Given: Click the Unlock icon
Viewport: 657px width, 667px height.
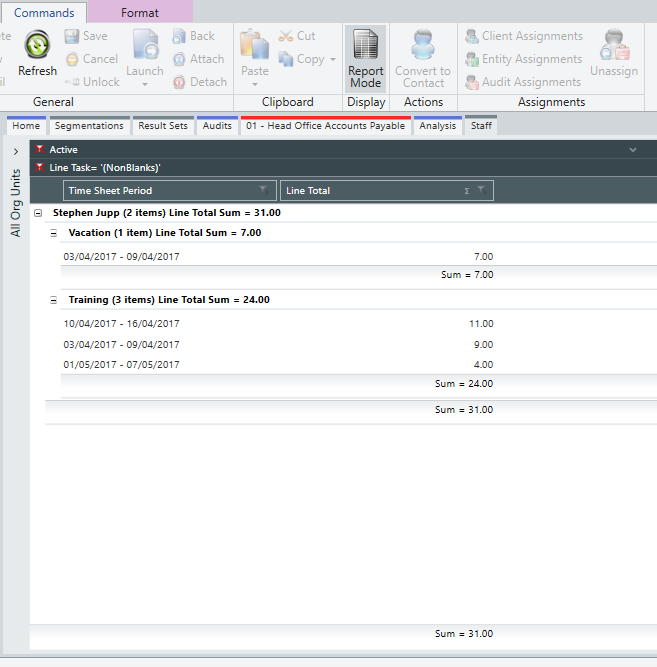Looking at the screenshot, I should click(72, 82).
